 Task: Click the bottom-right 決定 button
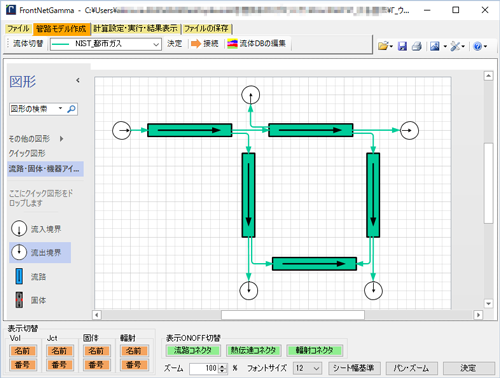(x=468, y=368)
